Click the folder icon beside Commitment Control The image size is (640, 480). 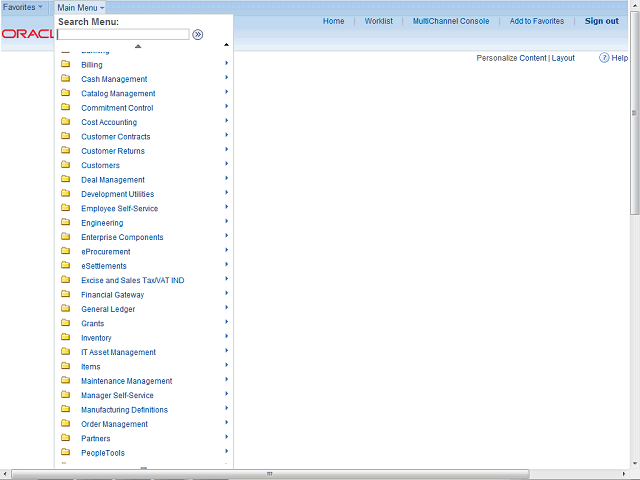pos(65,107)
